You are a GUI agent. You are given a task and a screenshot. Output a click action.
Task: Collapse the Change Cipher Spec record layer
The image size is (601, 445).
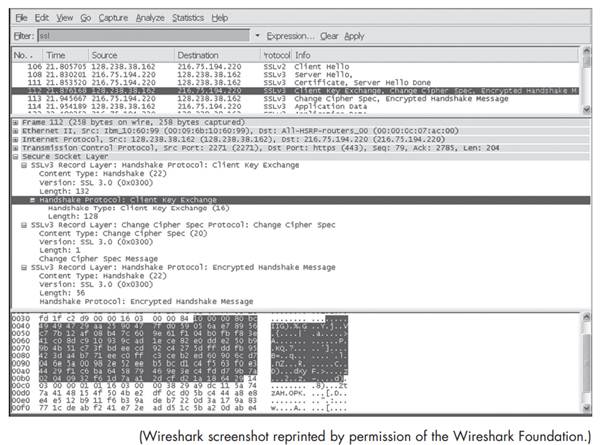[24, 225]
